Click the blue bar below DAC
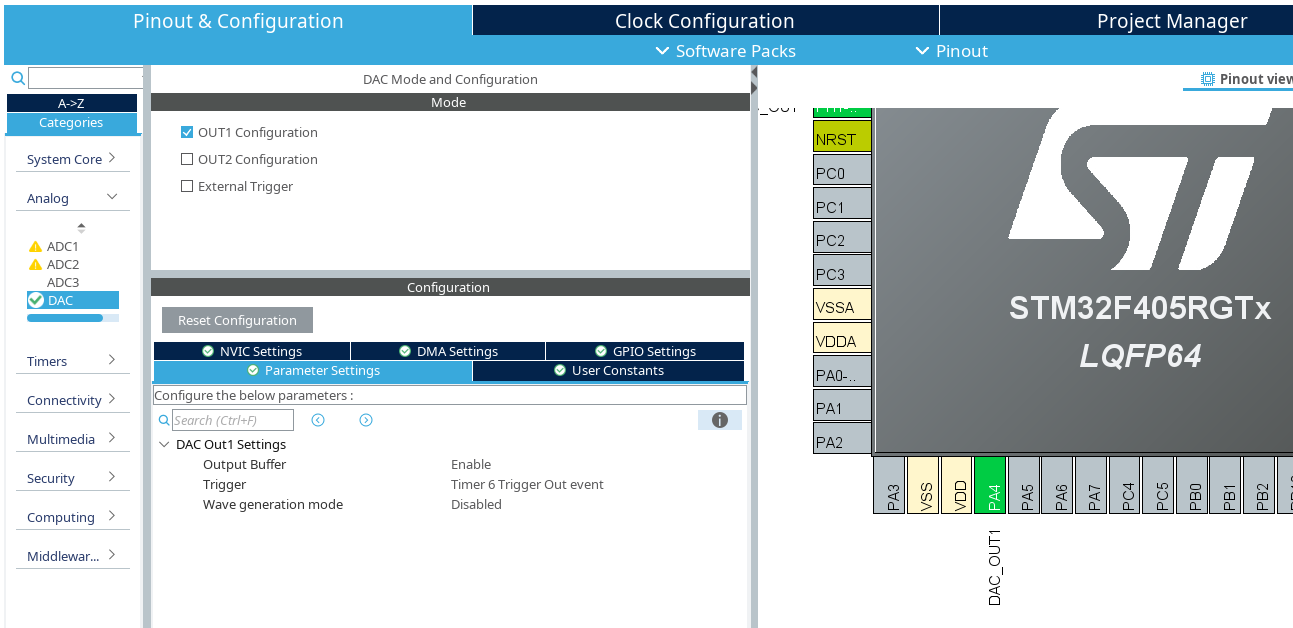Screen dimensions: 1293x628 pos(65,318)
